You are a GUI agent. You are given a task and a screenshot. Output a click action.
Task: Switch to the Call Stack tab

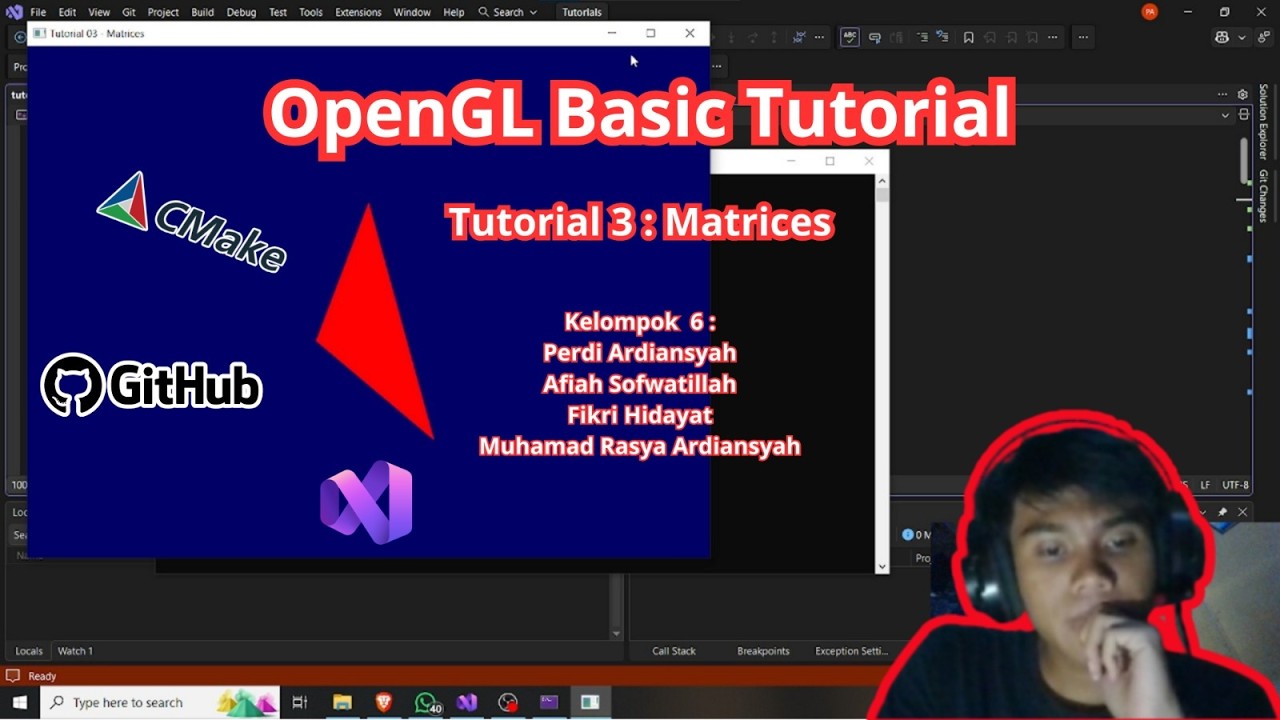click(674, 651)
